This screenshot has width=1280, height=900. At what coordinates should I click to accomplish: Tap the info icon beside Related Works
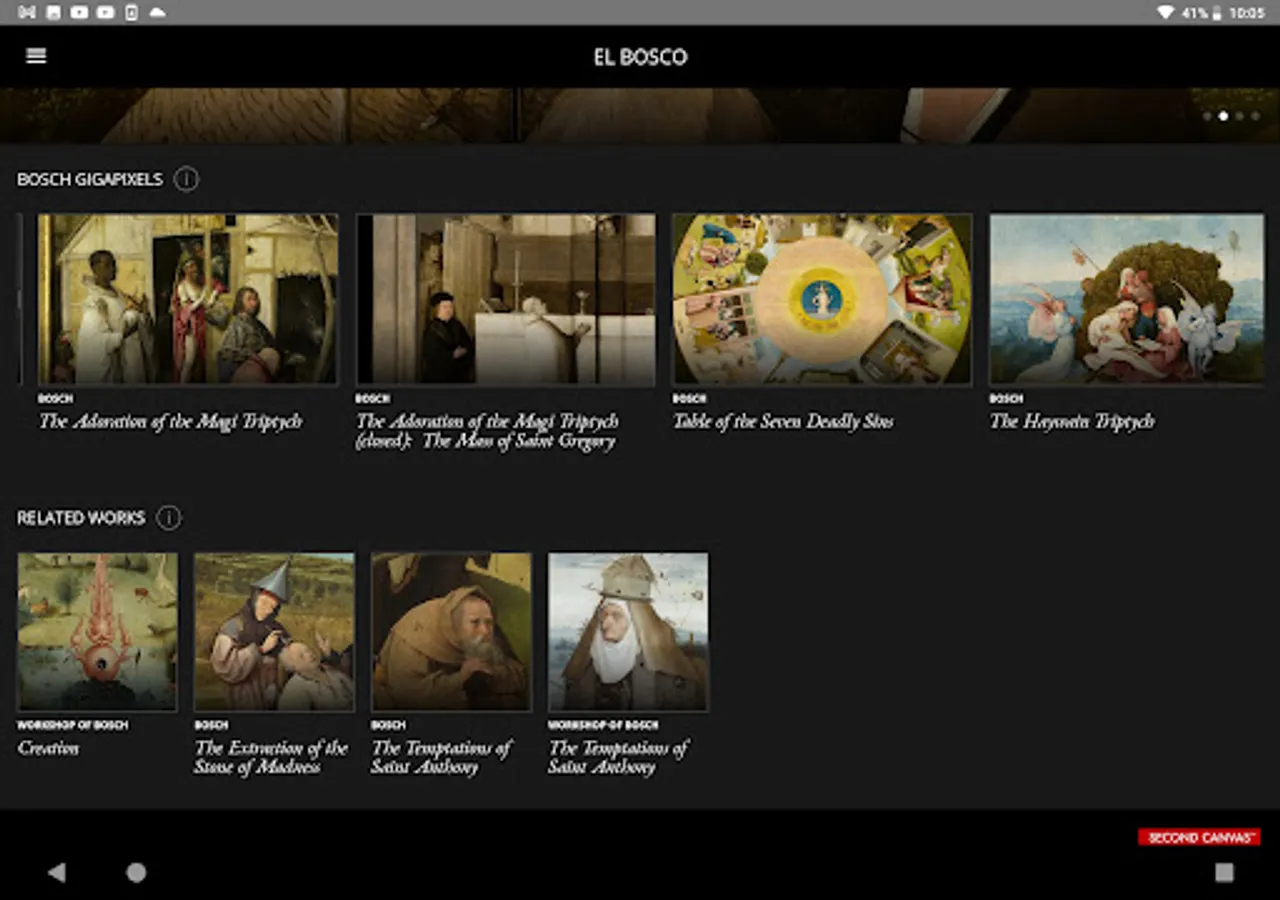tap(169, 518)
